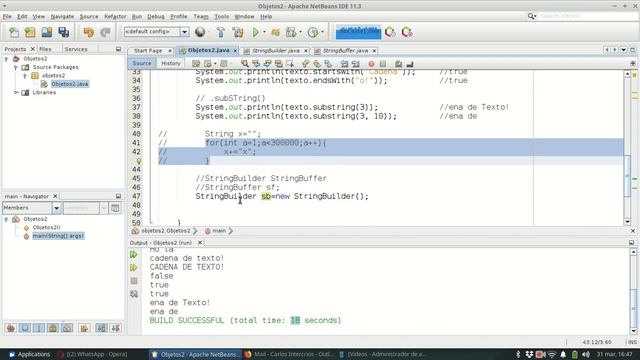640x360 pixels.
Task: Click the search field in the menu bar
Action: 587,16
